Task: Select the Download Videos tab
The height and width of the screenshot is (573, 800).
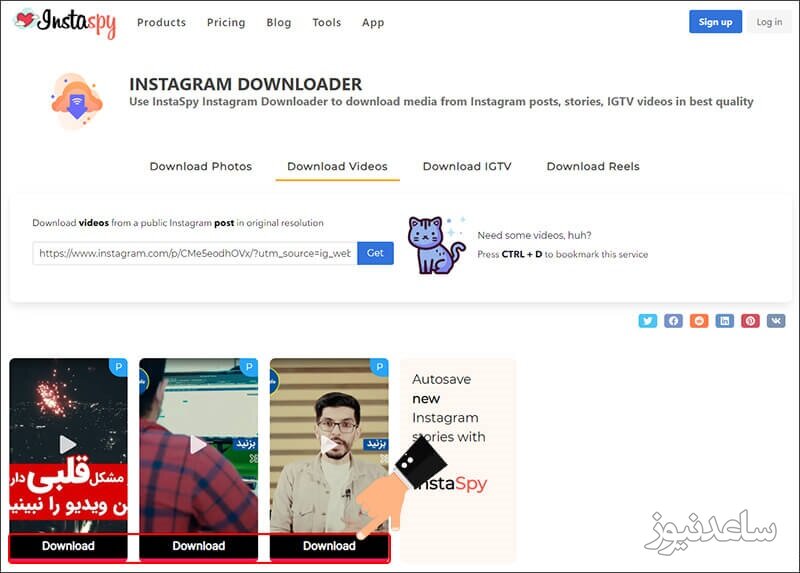Action: pos(337,166)
